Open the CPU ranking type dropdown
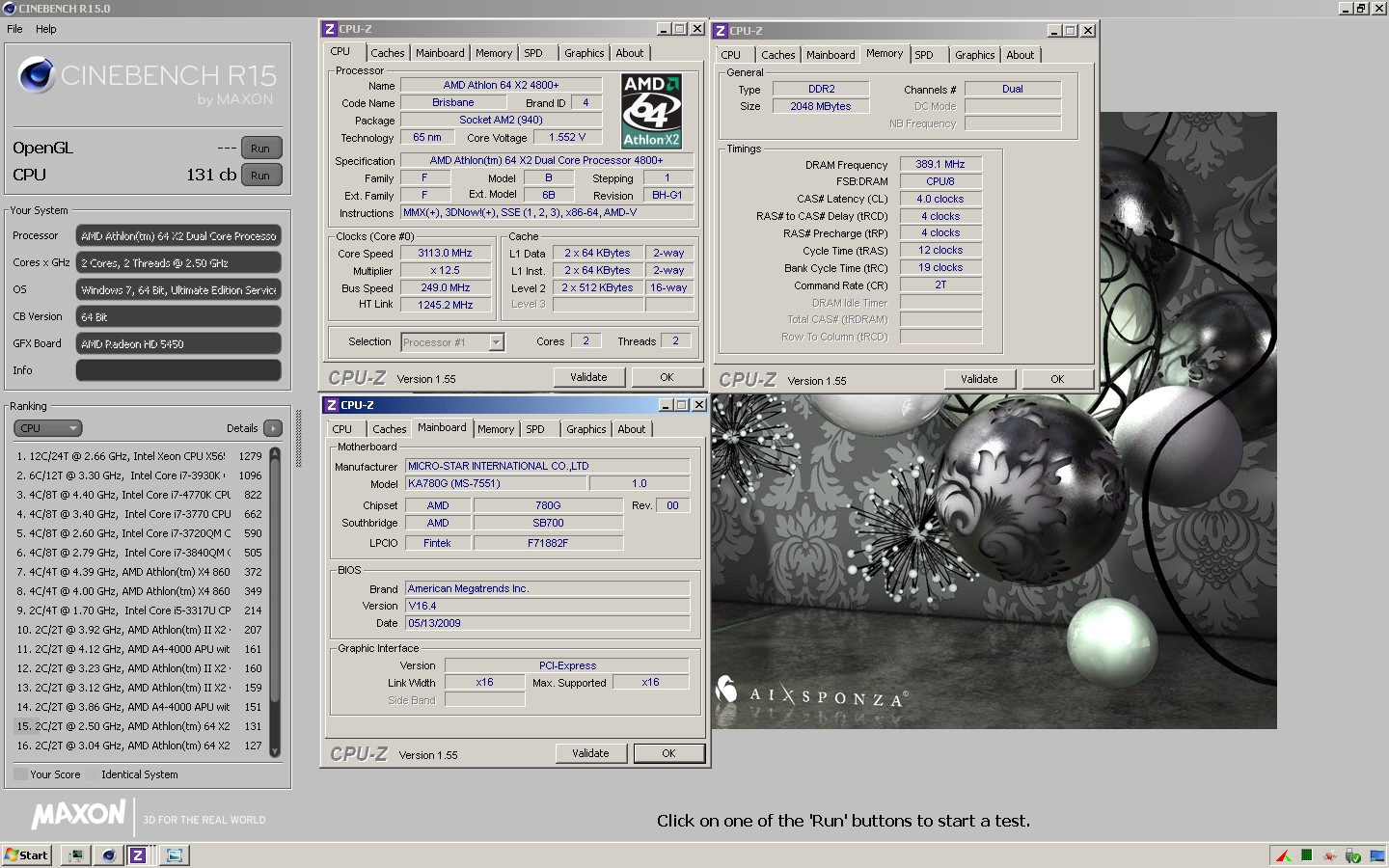 click(47, 428)
